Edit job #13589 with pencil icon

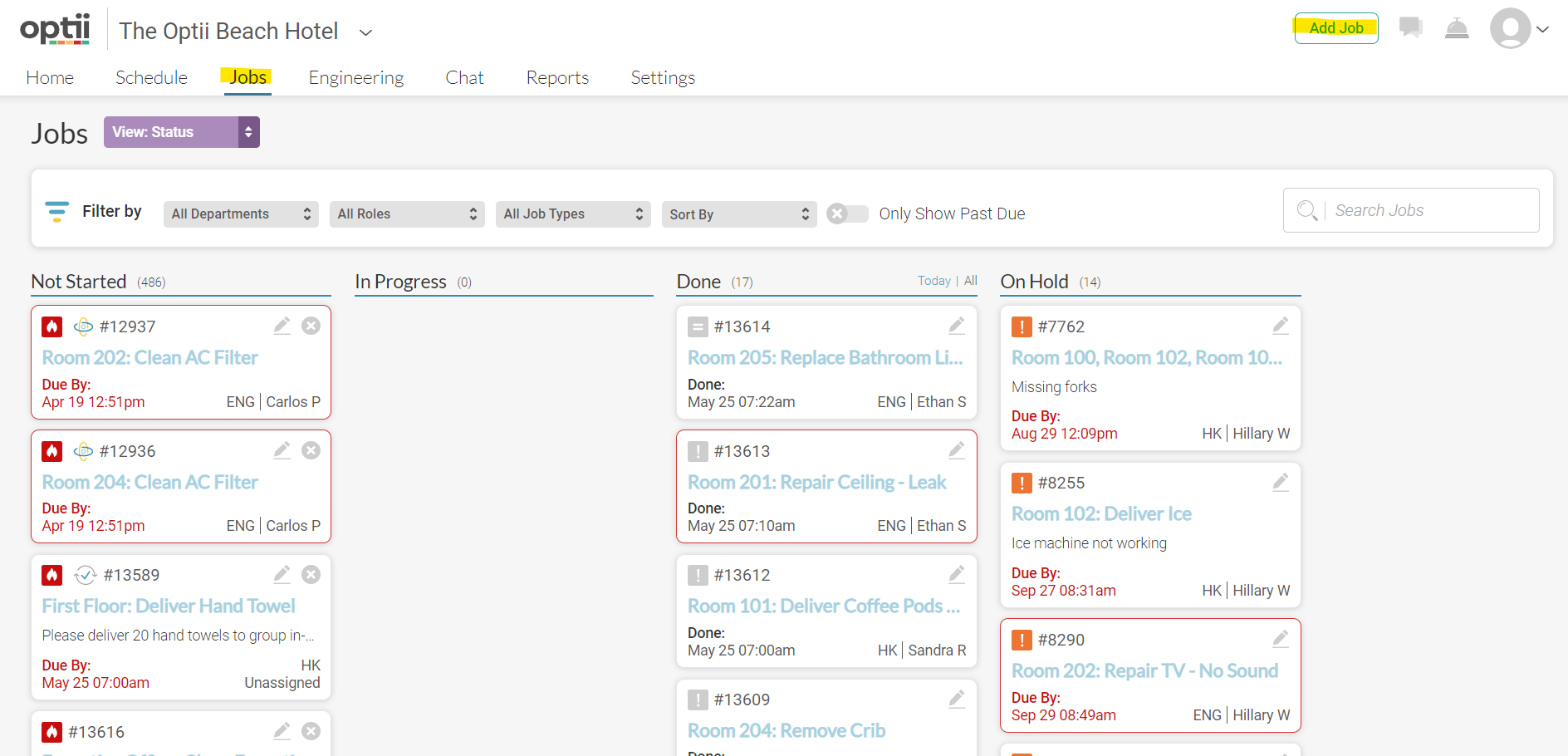282,574
